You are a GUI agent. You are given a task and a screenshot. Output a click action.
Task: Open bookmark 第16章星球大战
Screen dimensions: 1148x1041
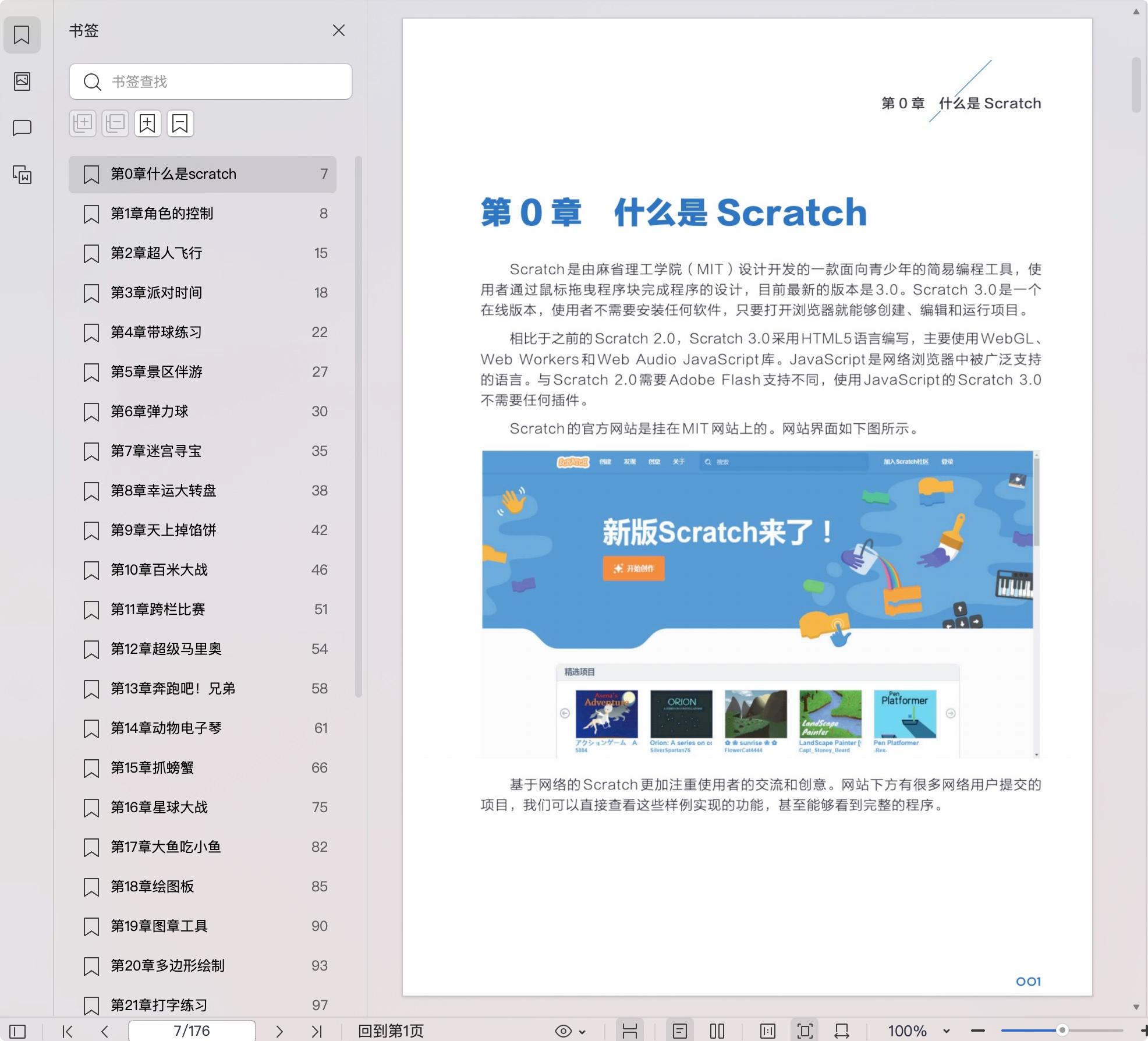pos(203,808)
